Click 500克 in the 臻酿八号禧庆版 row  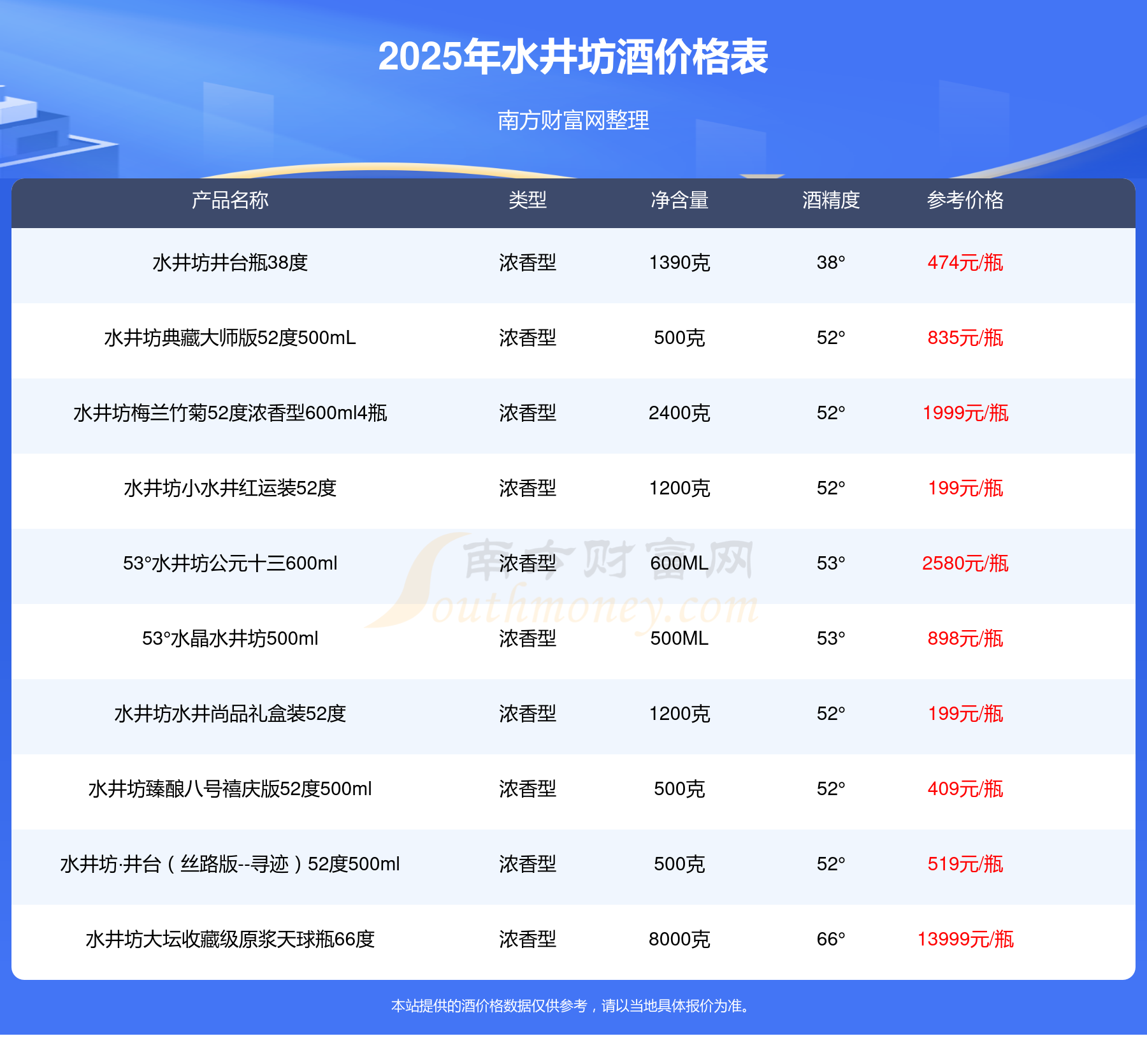coord(679,789)
